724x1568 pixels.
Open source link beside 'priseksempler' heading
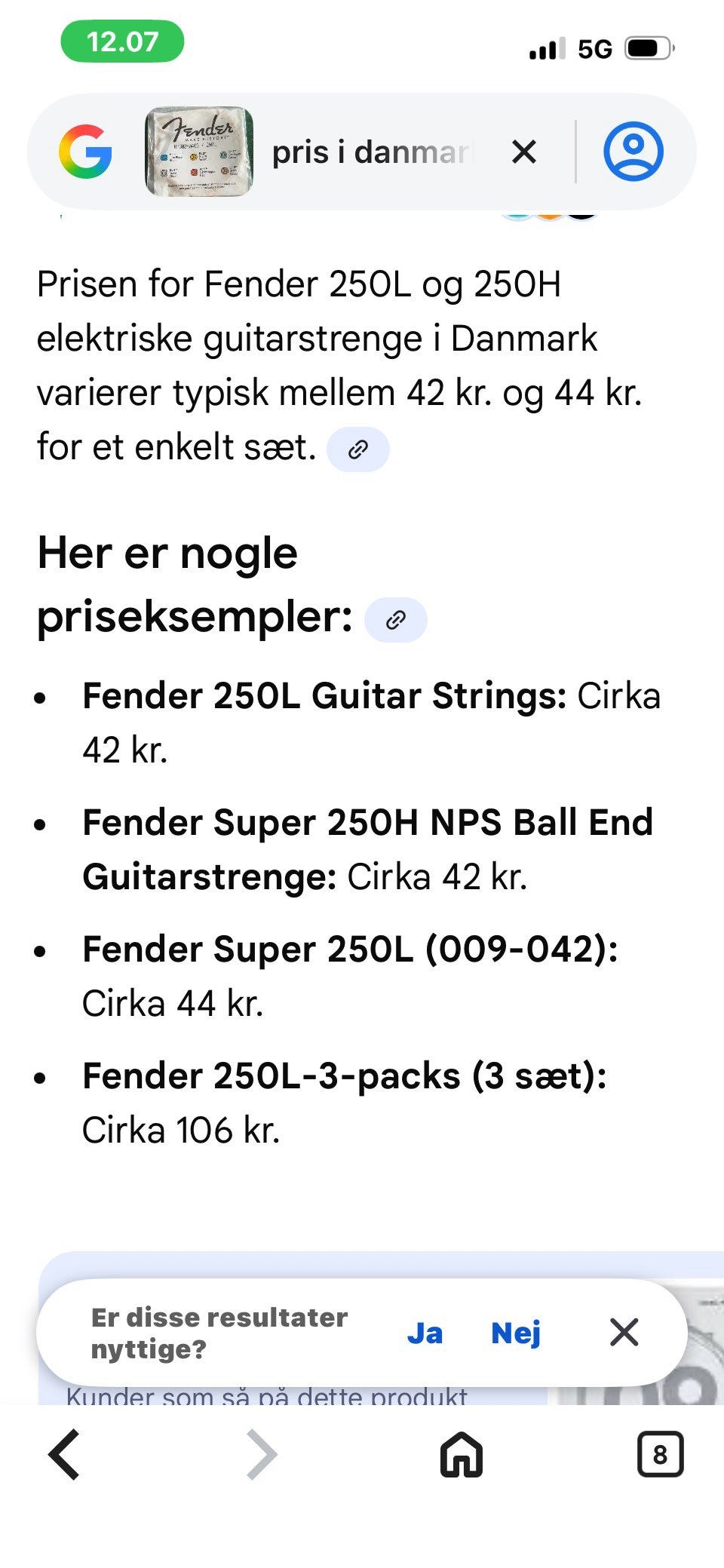(x=396, y=620)
